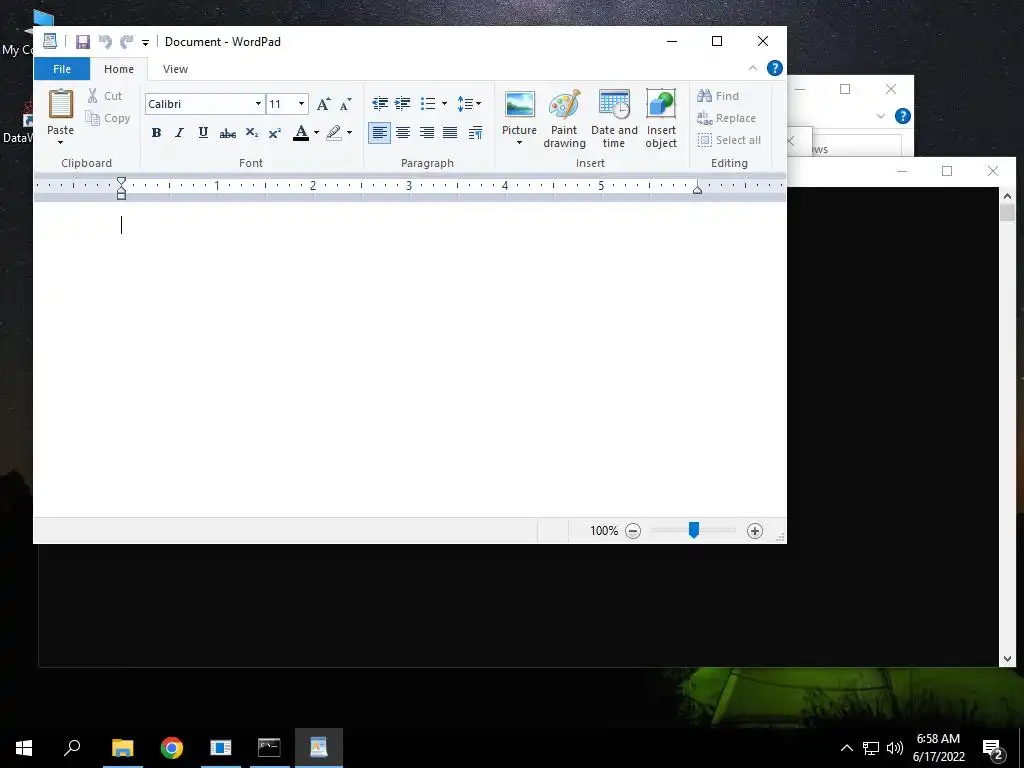
Task: Toggle Bold formatting
Action: click(156, 133)
